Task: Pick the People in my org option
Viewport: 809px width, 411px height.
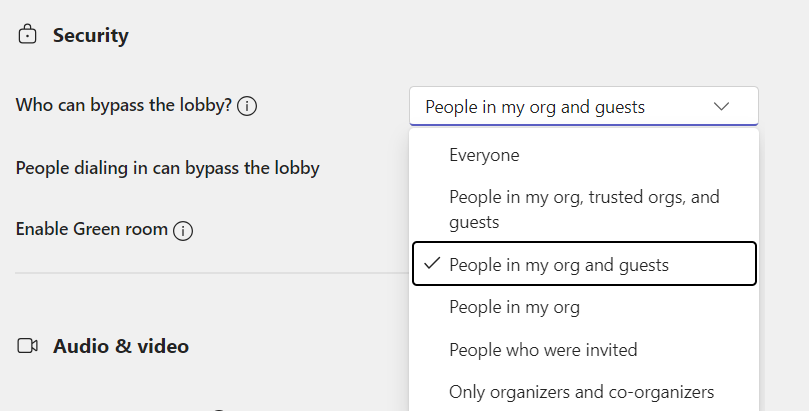Action: coord(514,307)
